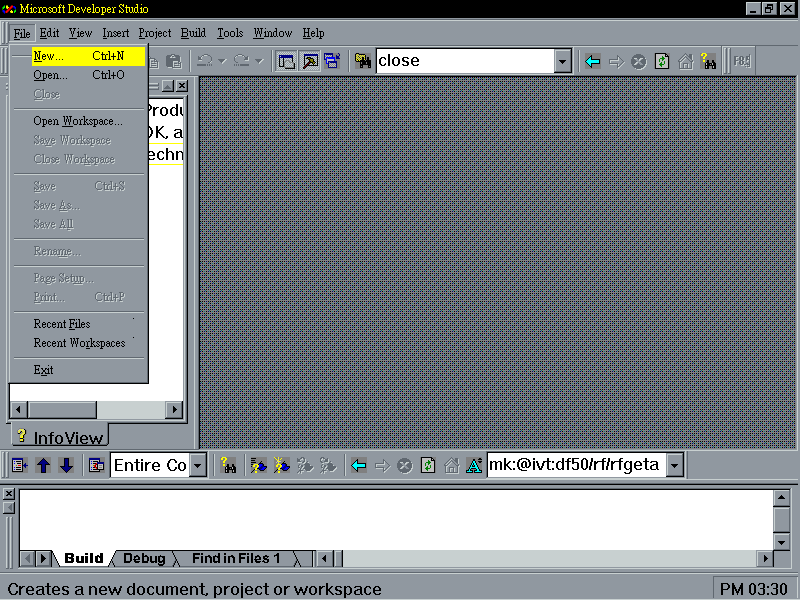Click the results list icon left of 'Entire Co'
The width and height of the screenshot is (800, 600).
[x=96, y=465]
